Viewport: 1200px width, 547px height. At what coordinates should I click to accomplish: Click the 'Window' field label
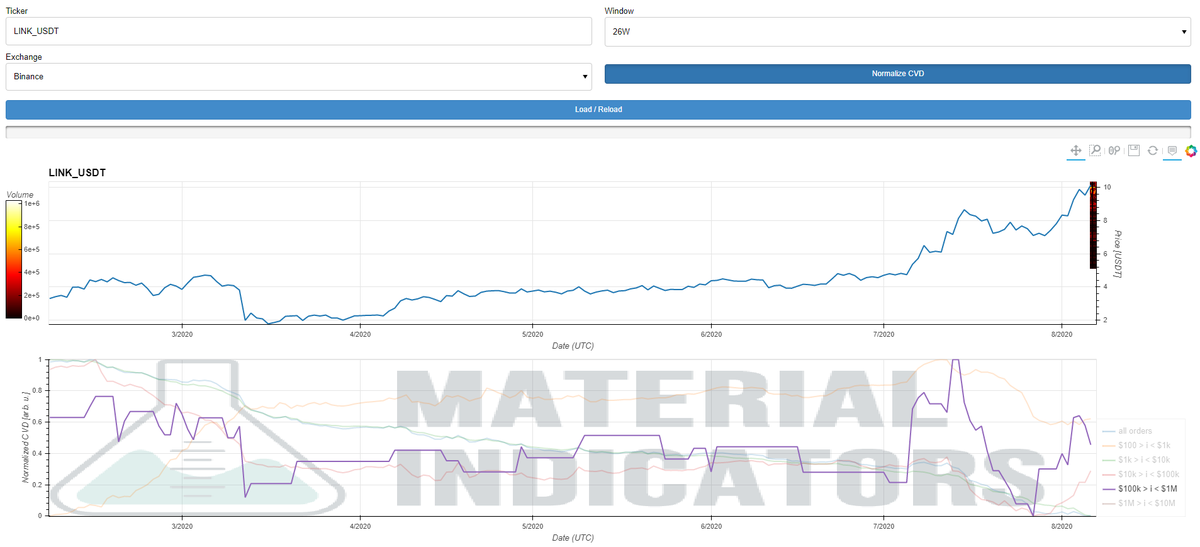(x=619, y=11)
